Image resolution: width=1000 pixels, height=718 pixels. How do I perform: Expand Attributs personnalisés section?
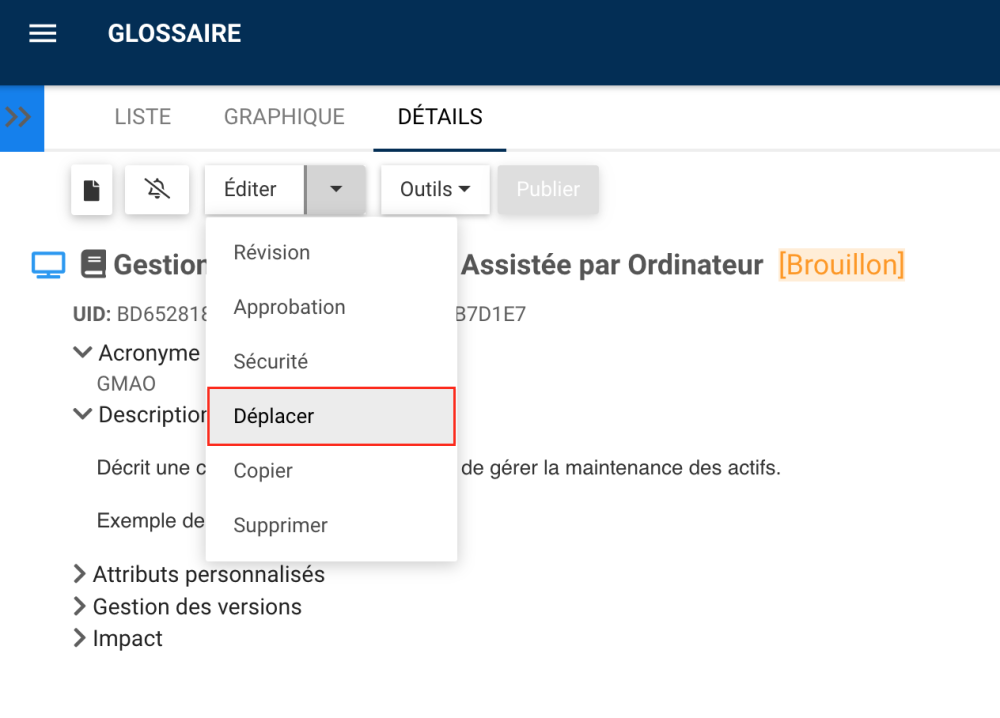(80, 575)
